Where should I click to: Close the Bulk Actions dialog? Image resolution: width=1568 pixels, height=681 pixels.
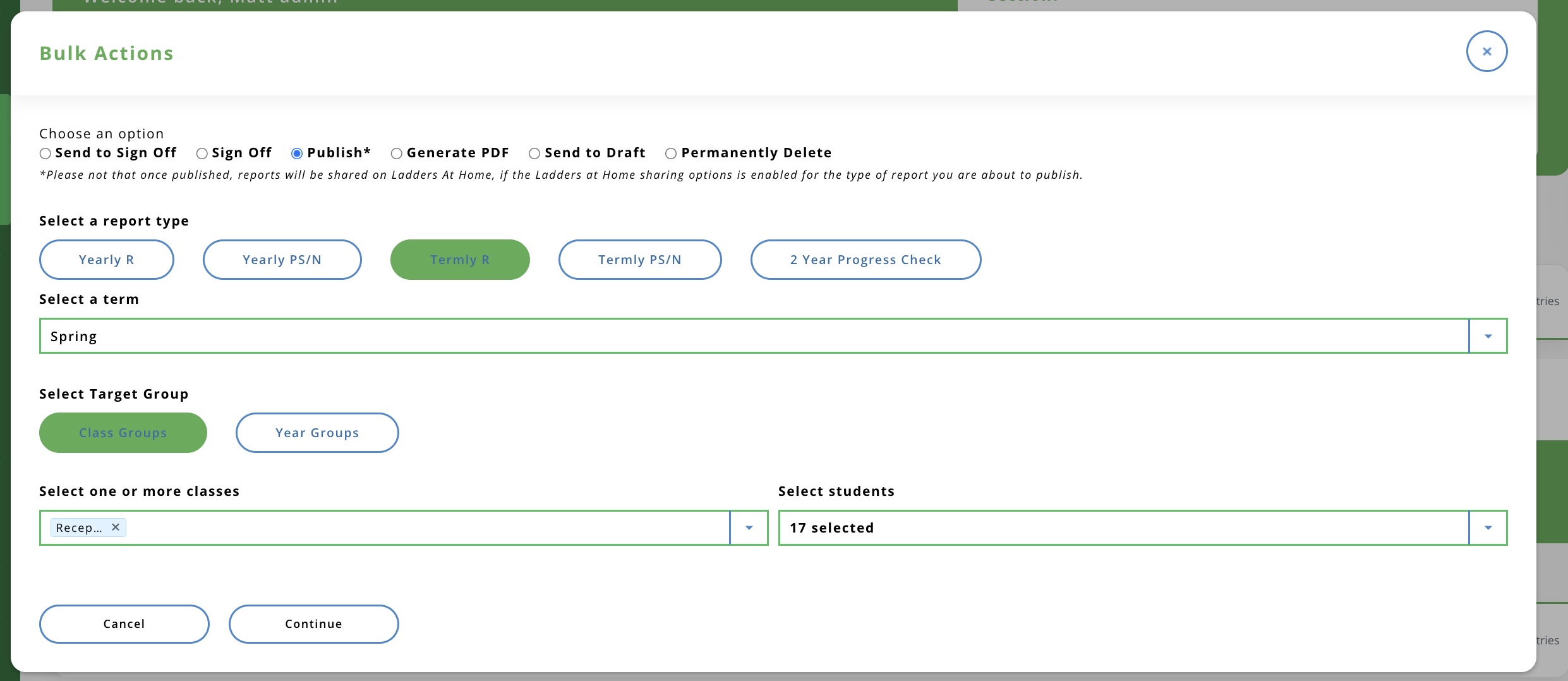[1486, 52]
